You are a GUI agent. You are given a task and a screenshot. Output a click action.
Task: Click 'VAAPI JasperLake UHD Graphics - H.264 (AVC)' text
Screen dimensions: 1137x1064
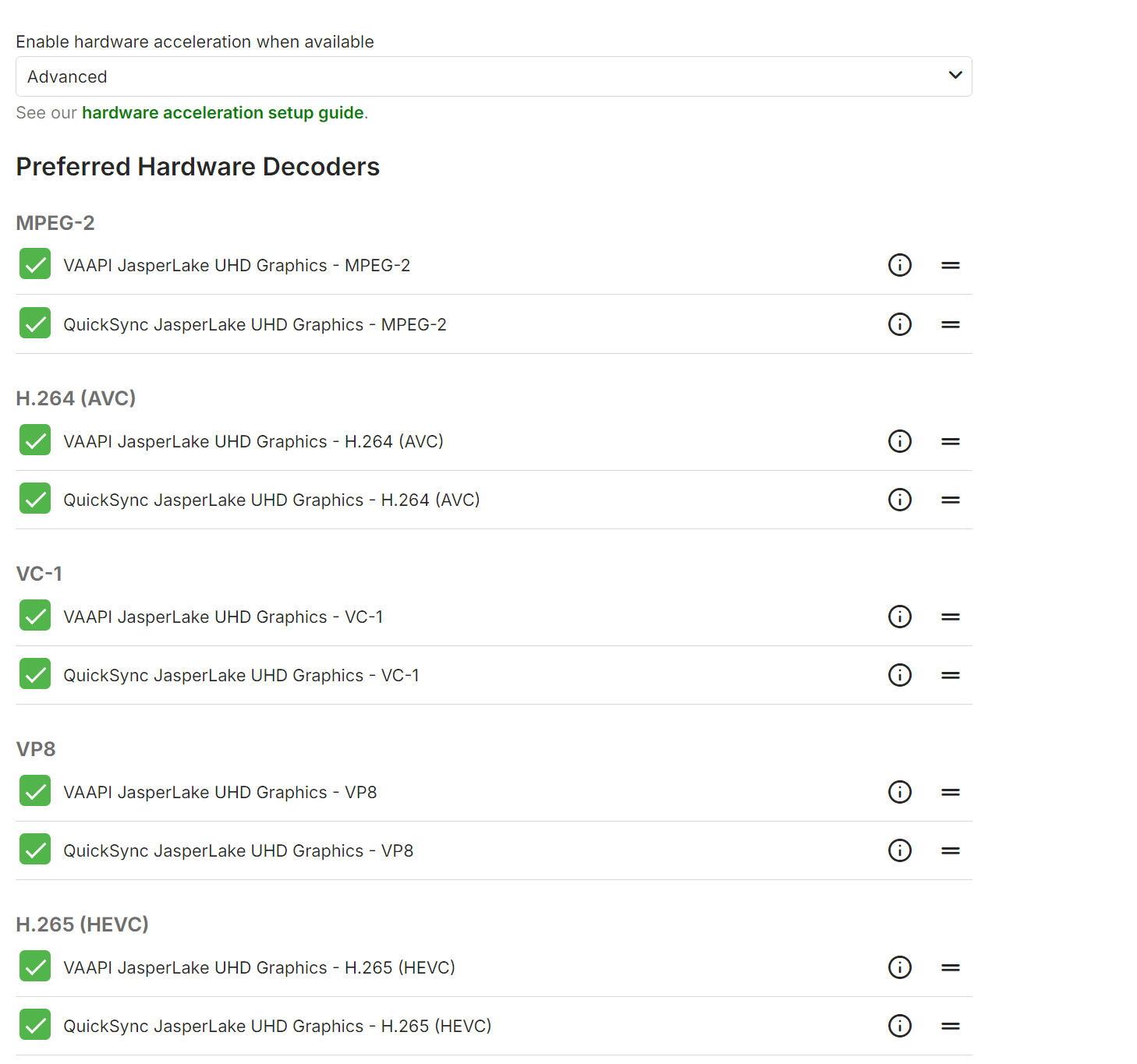tap(253, 442)
